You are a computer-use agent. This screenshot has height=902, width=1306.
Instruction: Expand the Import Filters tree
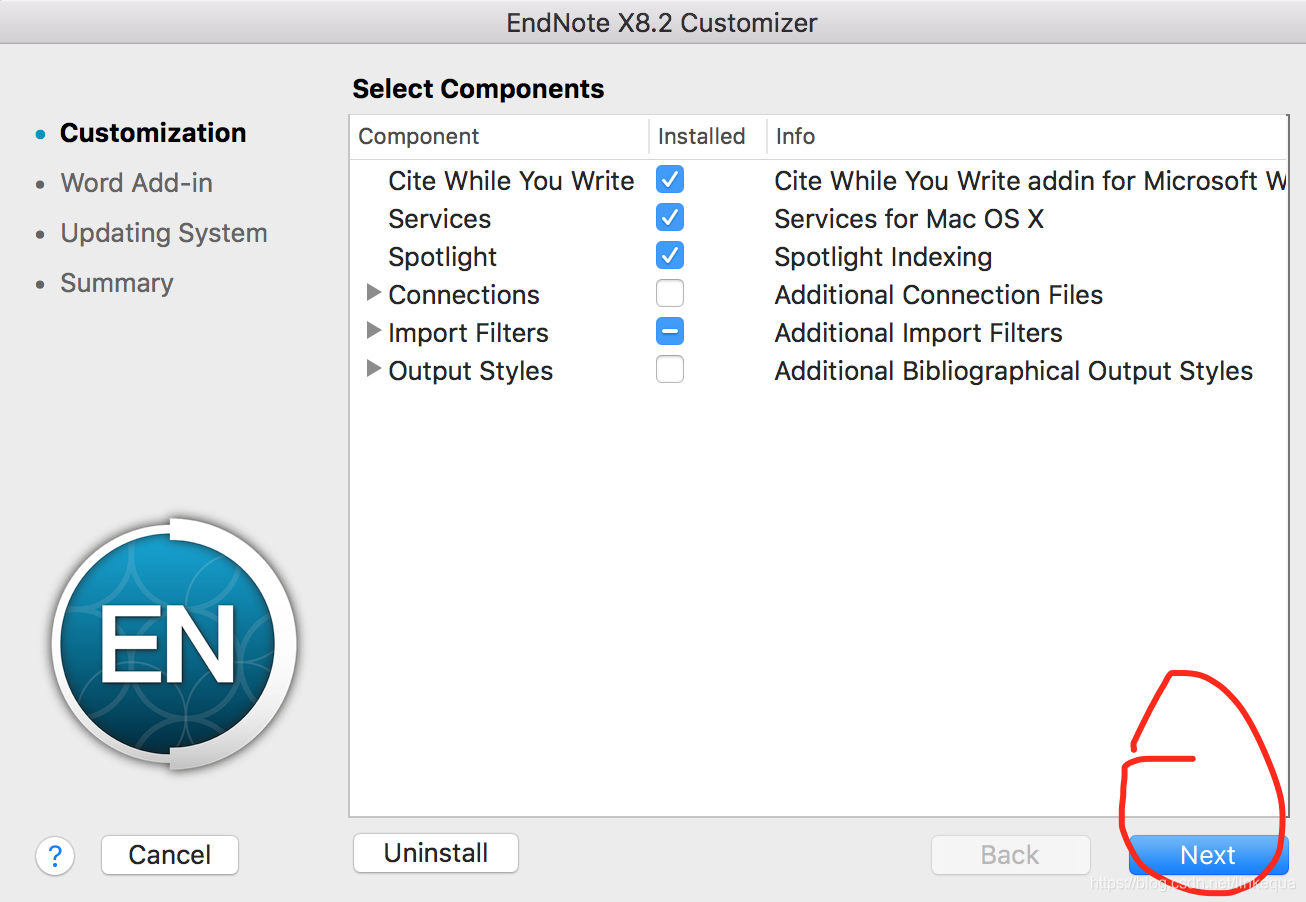pos(373,331)
